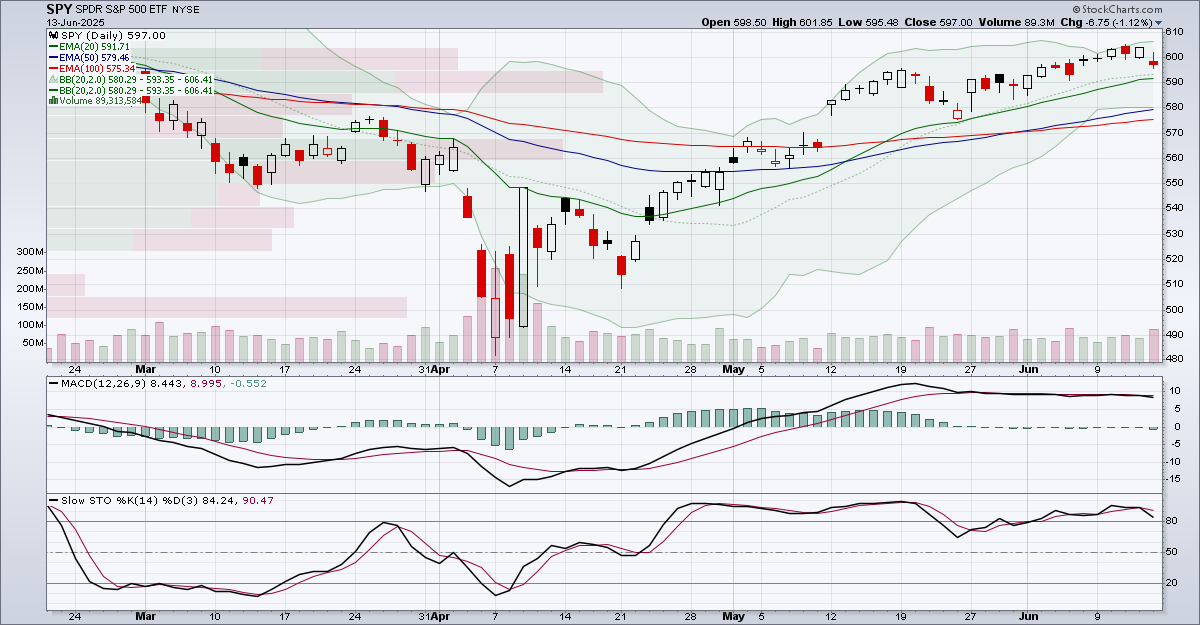Click the last red candlestick near 597
The width and height of the screenshot is (1200, 625).
click(1153, 62)
